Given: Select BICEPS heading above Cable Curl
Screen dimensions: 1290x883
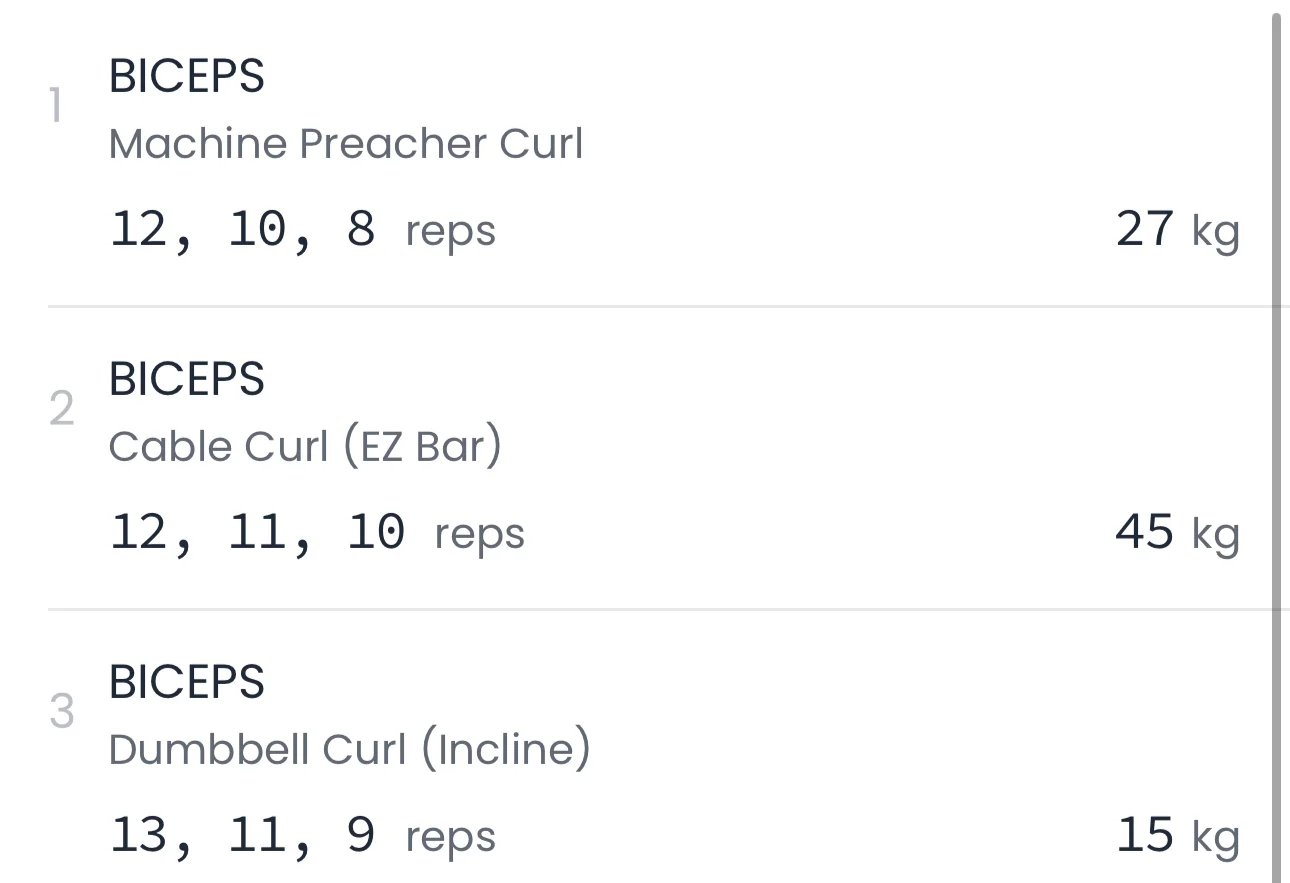Looking at the screenshot, I should click(x=186, y=379).
